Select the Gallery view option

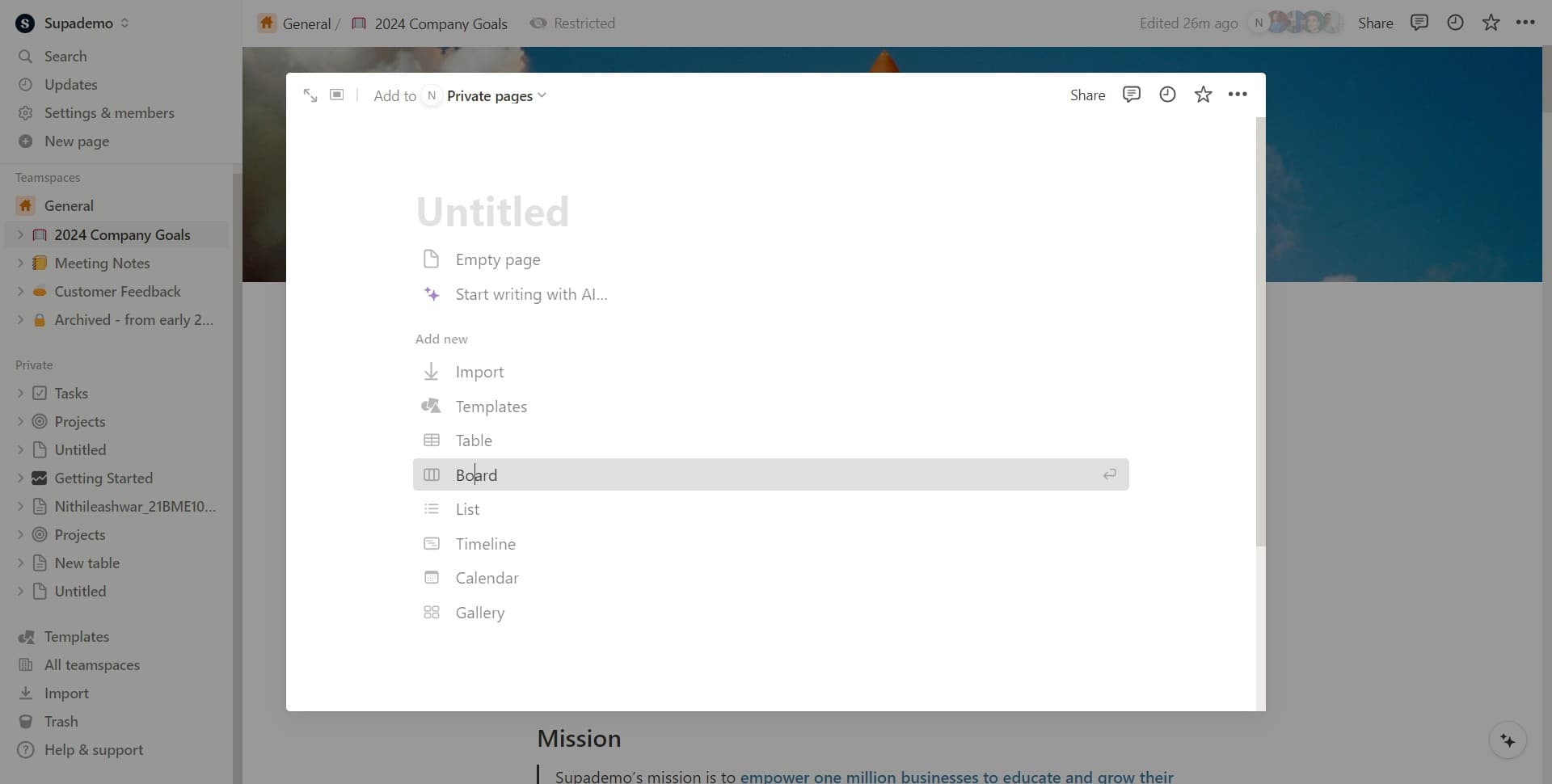479,613
